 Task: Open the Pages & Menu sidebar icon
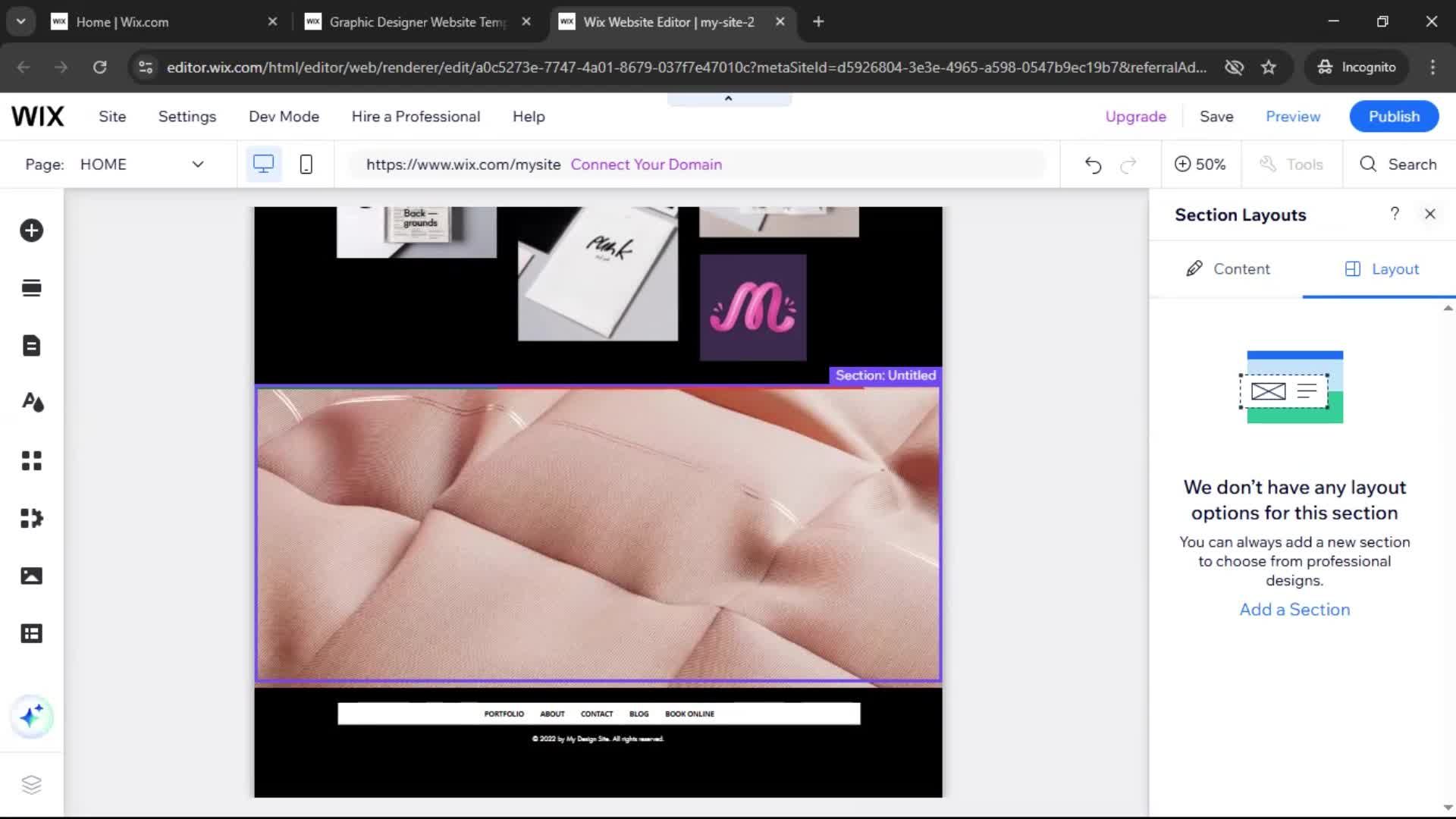tap(31, 346)
